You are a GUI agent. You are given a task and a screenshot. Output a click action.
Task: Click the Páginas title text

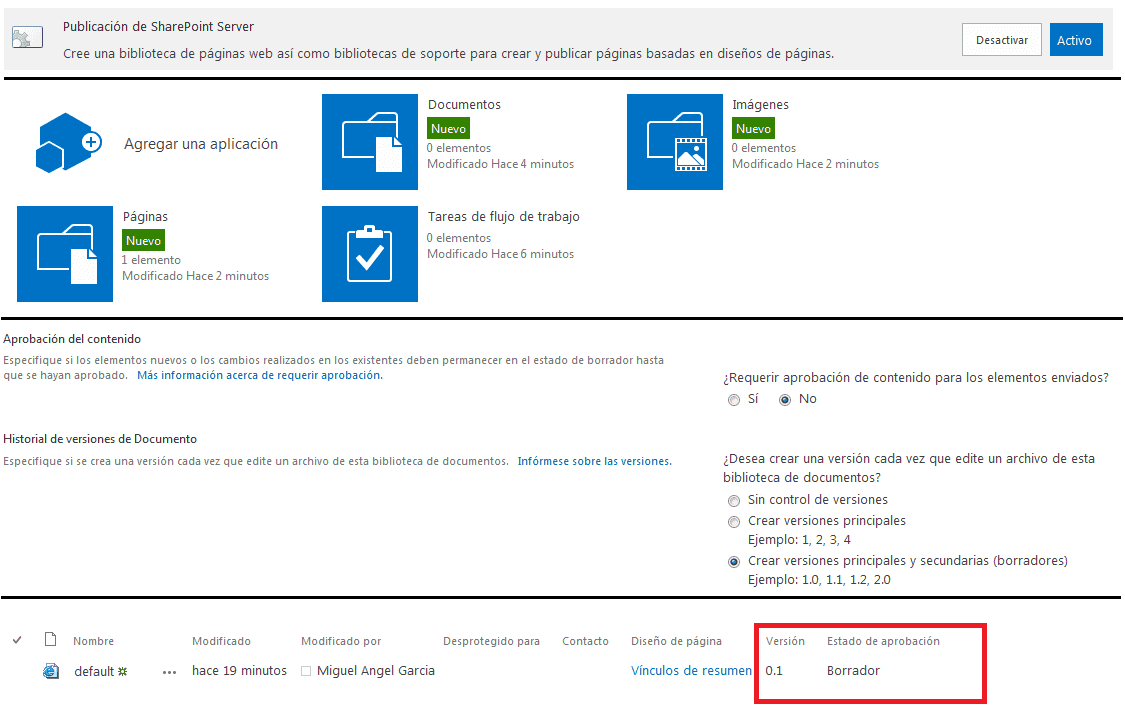(x=145, y=217)
